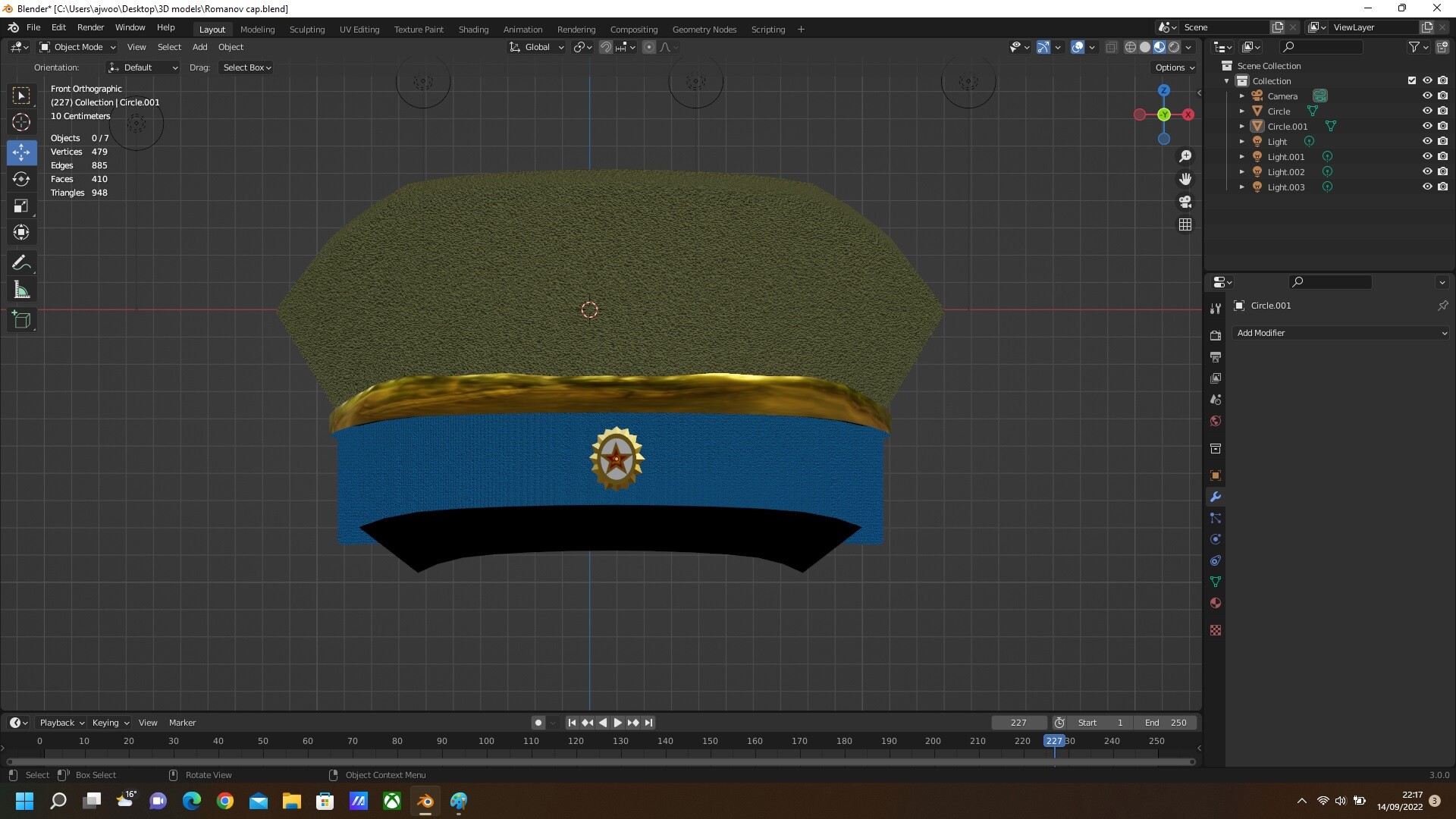Viewport: 1456px width, 819px height.
Task: Open Render Properties in the properties panel
Action: [x=1216, y=334]
